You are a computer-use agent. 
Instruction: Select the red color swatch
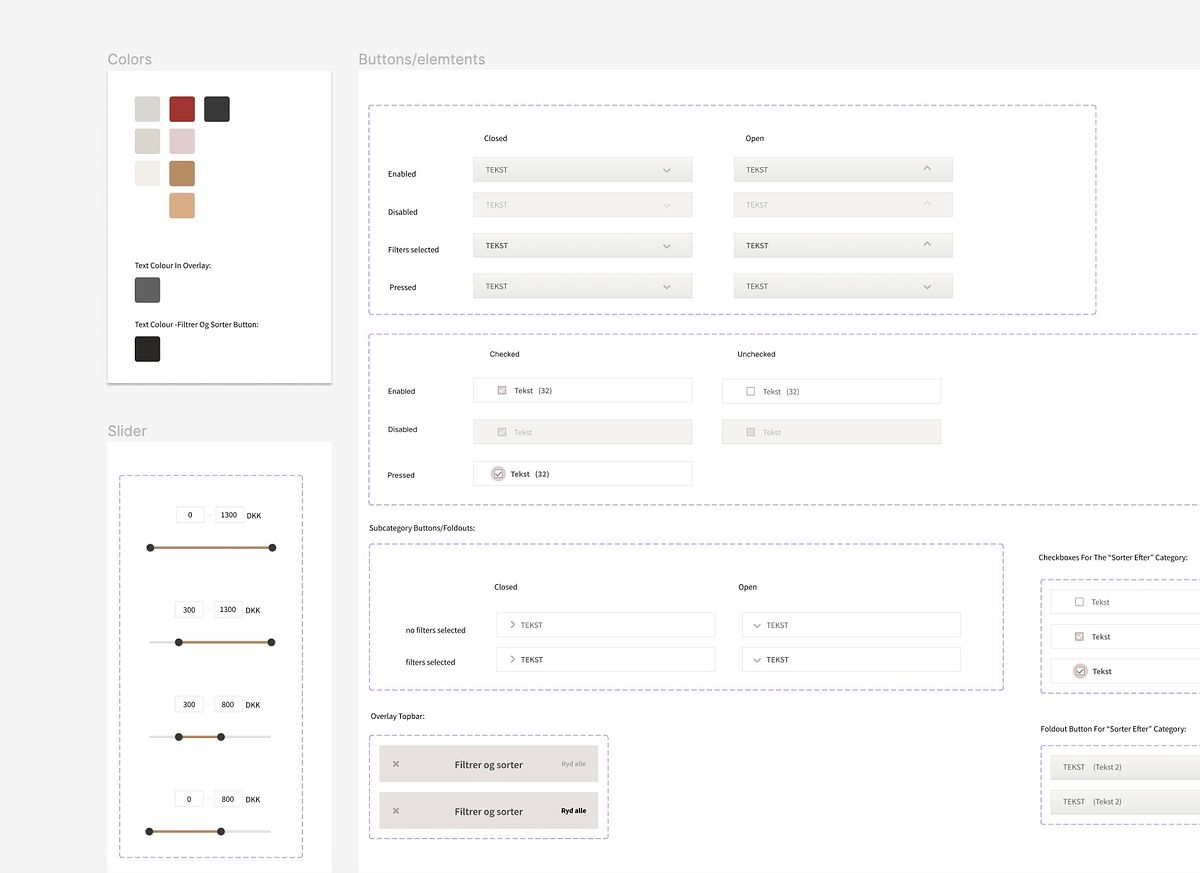tap(182, 109)
